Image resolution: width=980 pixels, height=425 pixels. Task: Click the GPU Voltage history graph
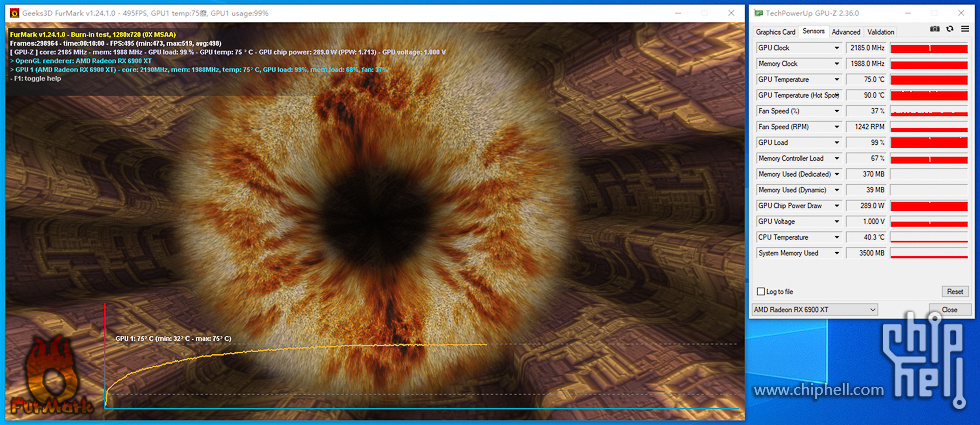tap(929, 221)
